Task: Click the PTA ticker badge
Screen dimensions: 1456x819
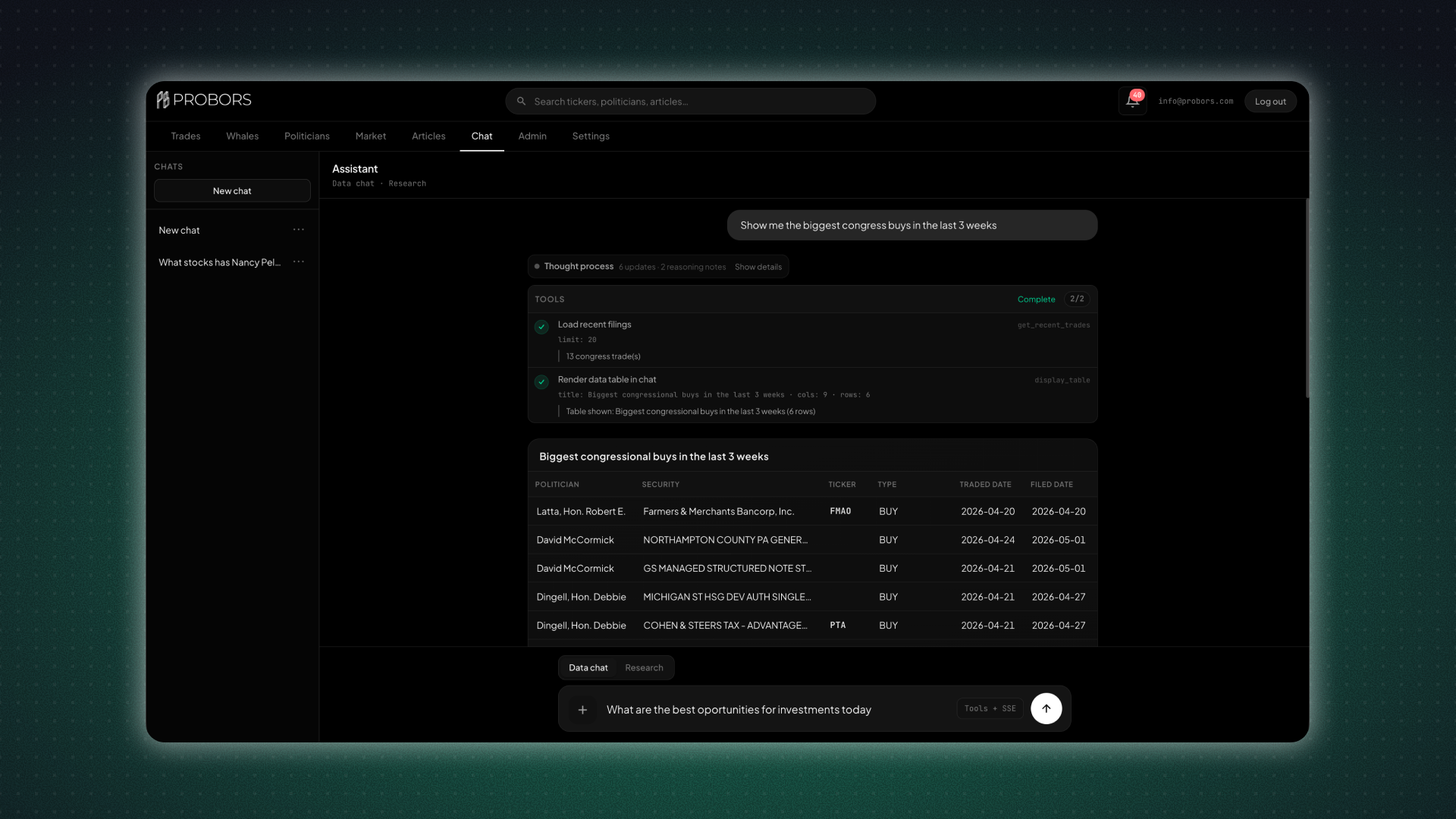Action: (838, 626)
